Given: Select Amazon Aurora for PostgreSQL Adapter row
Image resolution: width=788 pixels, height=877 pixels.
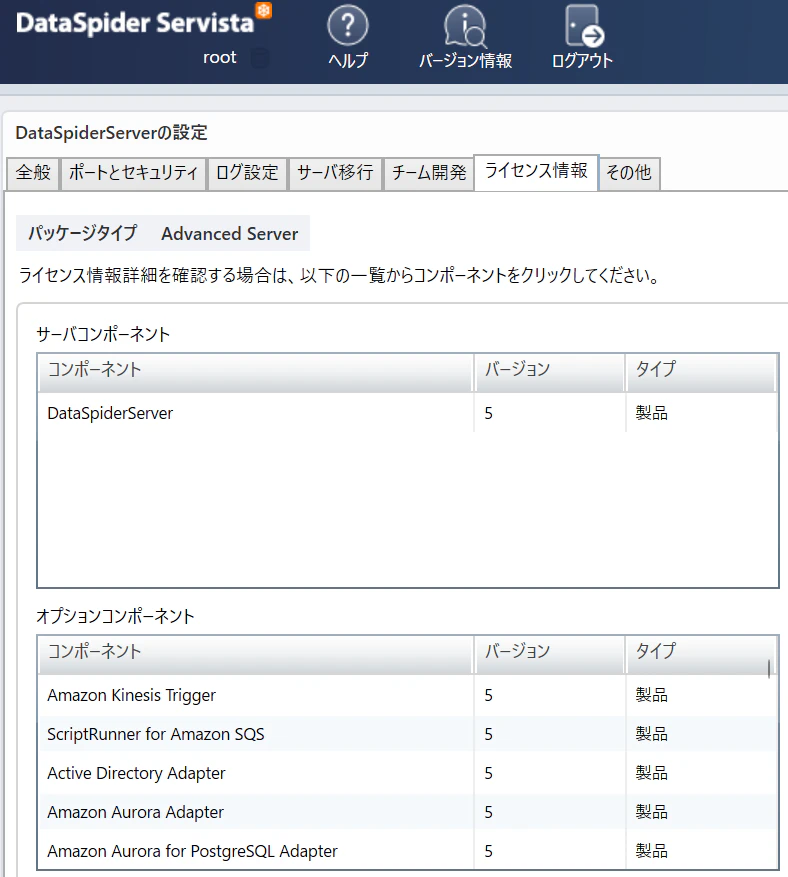Looking at the screenshot, I should (408, 851).
